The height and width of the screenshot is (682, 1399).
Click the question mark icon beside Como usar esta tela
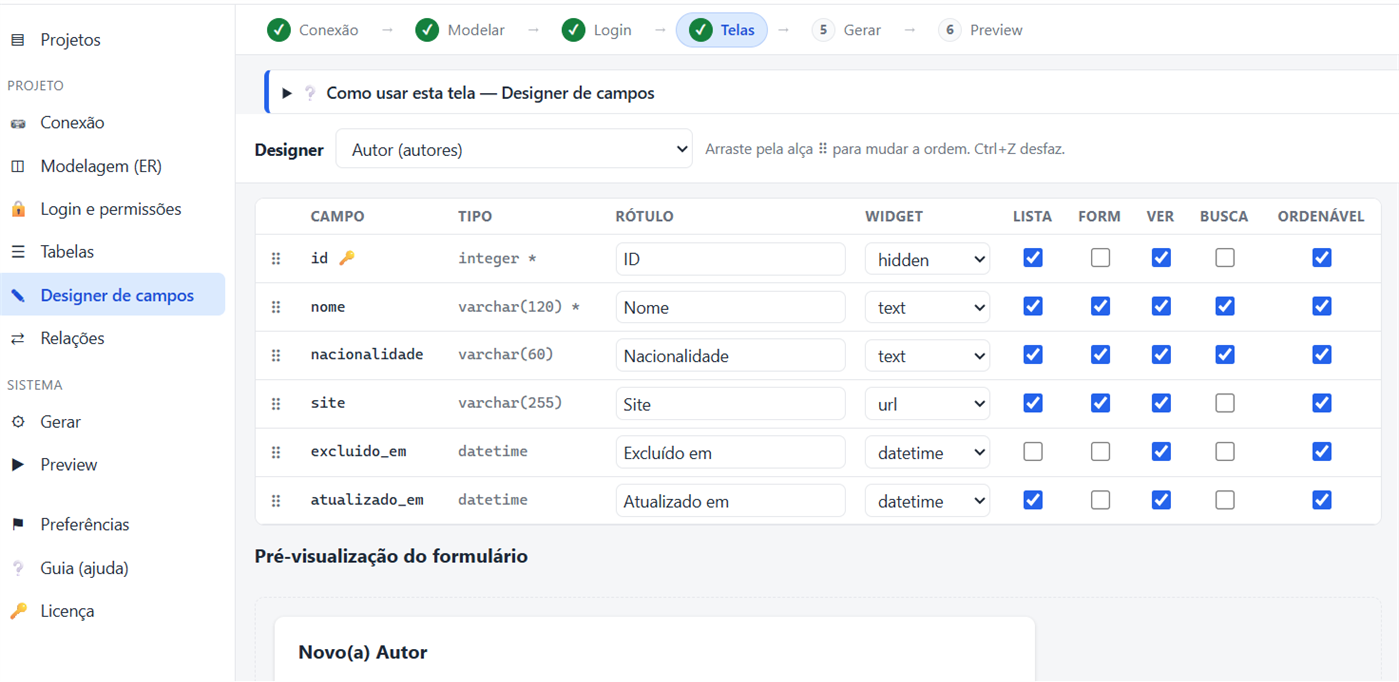[x=310, y=93]
